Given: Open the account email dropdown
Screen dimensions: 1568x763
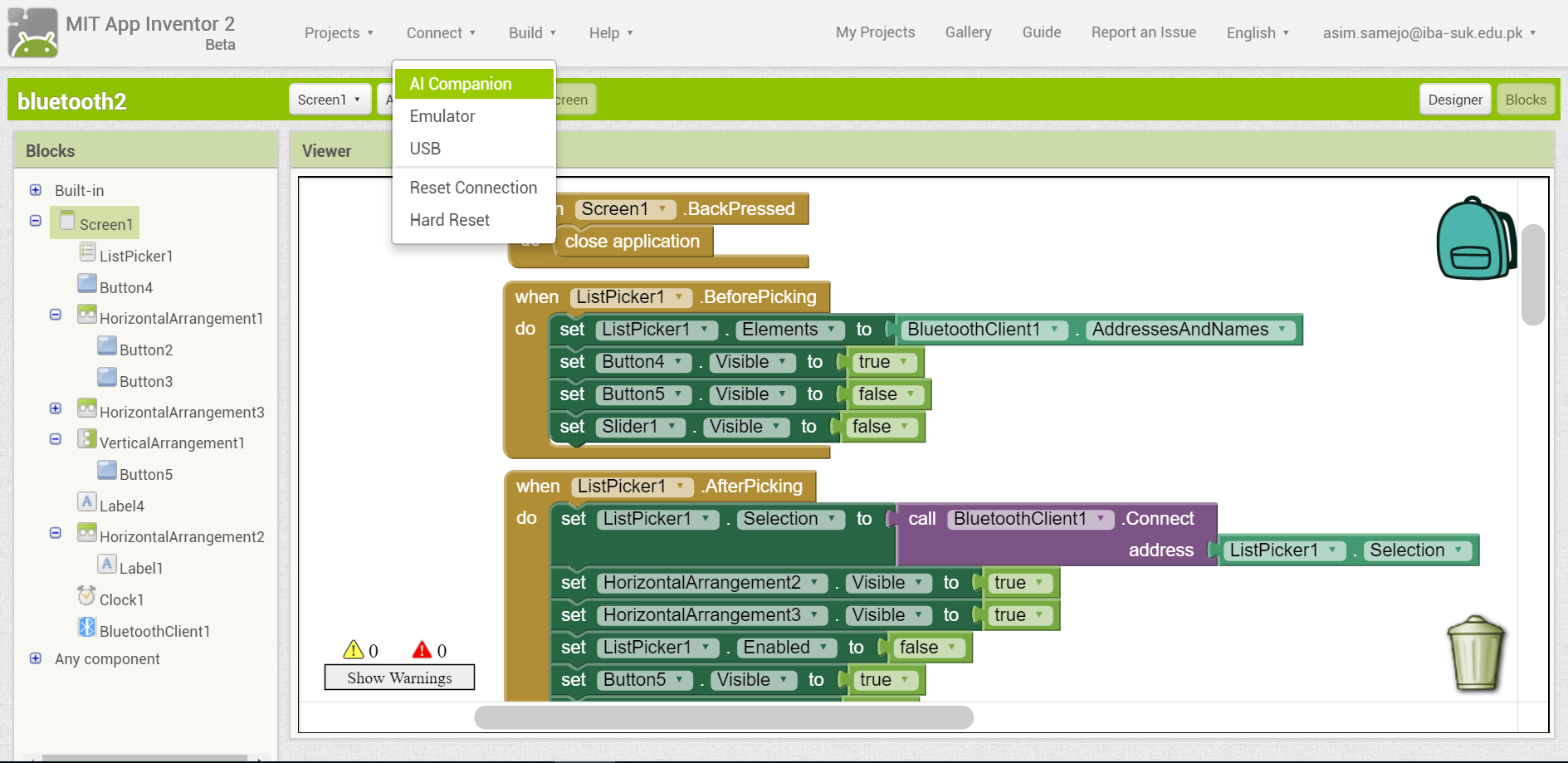Looking at the screenshot, I should pos(1429,32).
